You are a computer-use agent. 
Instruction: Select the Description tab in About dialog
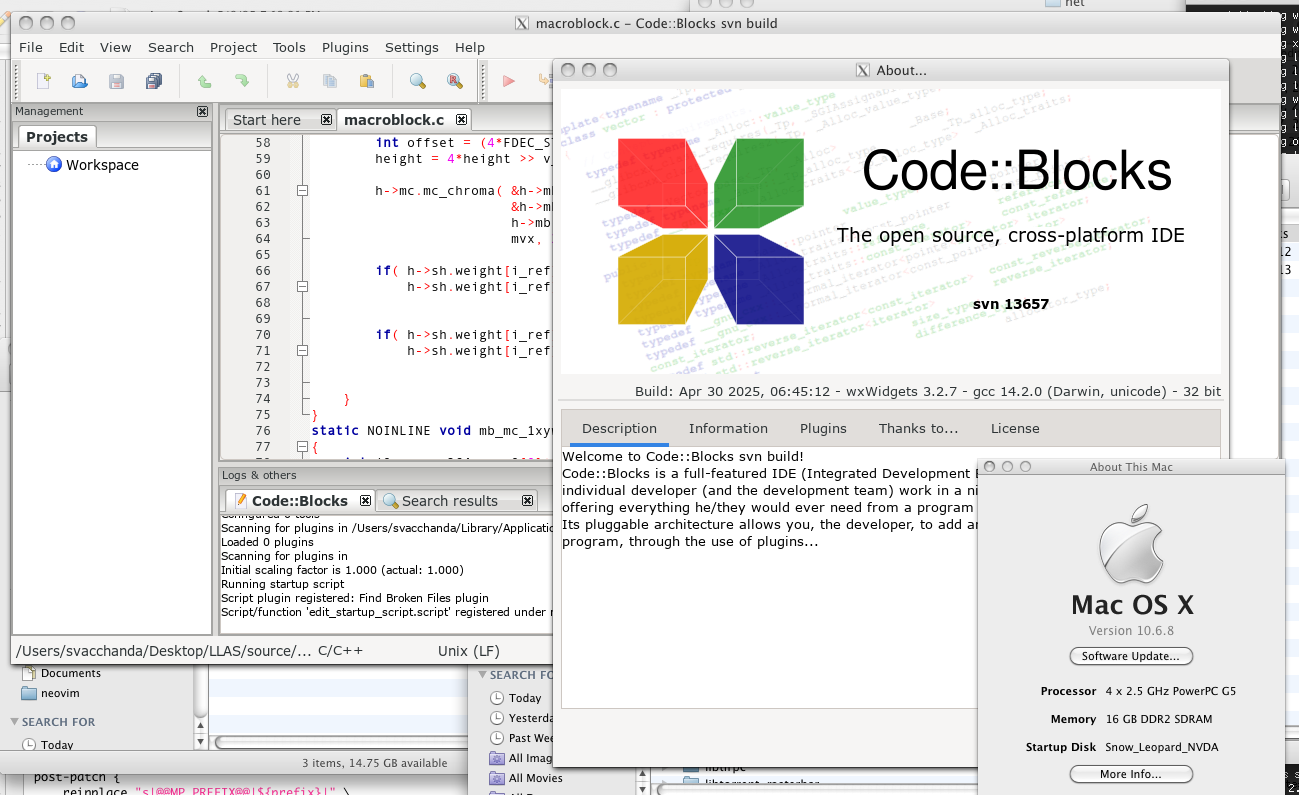point(619,428)
